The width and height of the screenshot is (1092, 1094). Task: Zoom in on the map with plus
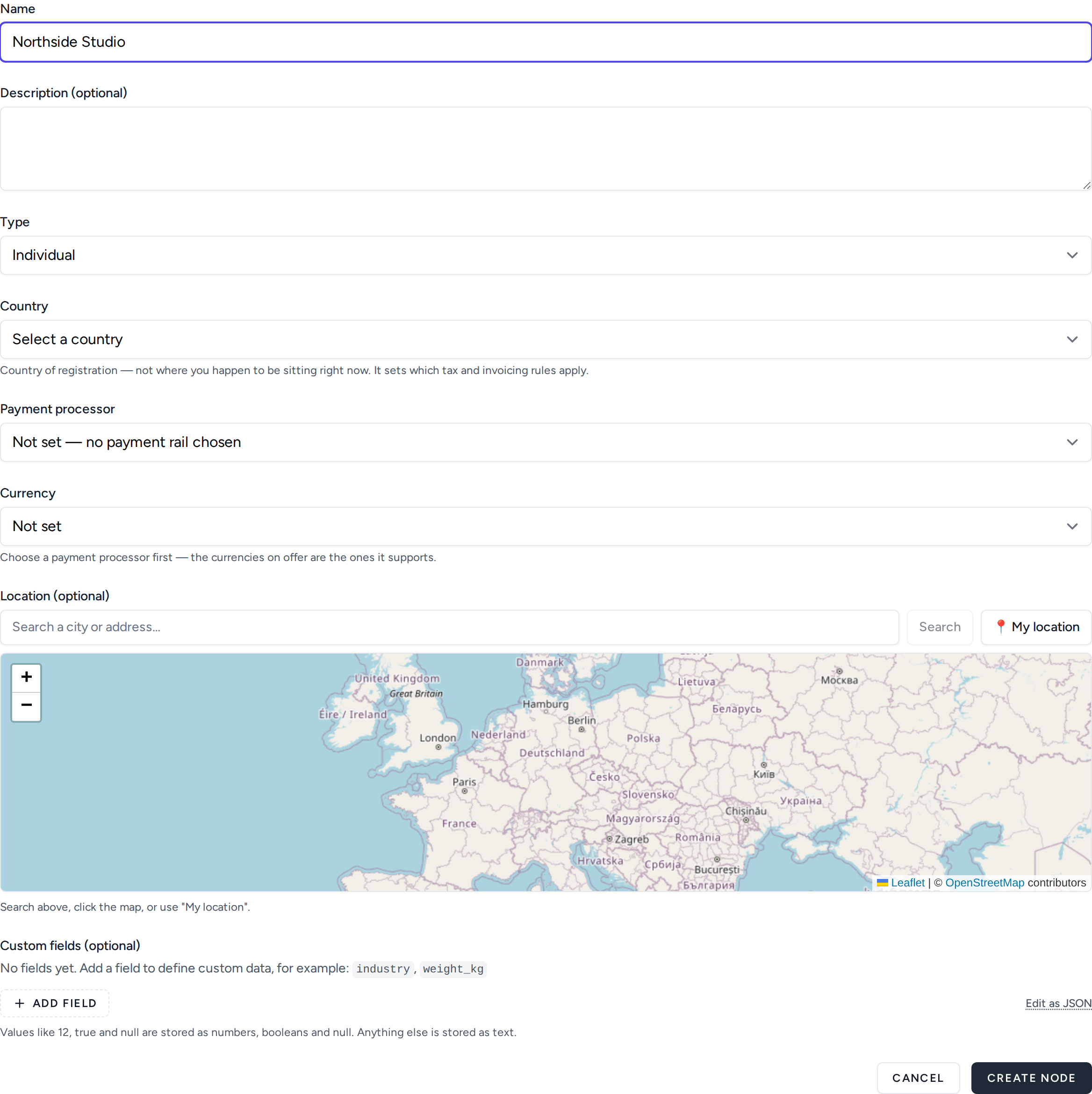pos(26,677)
